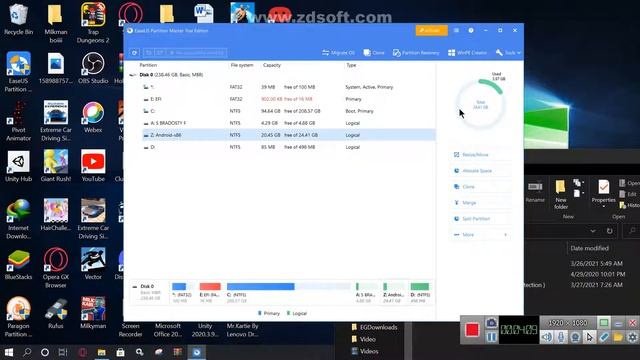Click the Undo arrow in EaseUS toolbar
The image size is (640, 360).
[149, 53]
